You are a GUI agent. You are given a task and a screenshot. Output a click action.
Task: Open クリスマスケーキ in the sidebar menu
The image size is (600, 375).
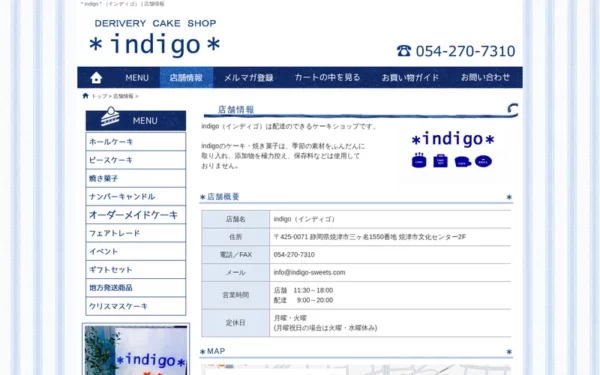136,306
